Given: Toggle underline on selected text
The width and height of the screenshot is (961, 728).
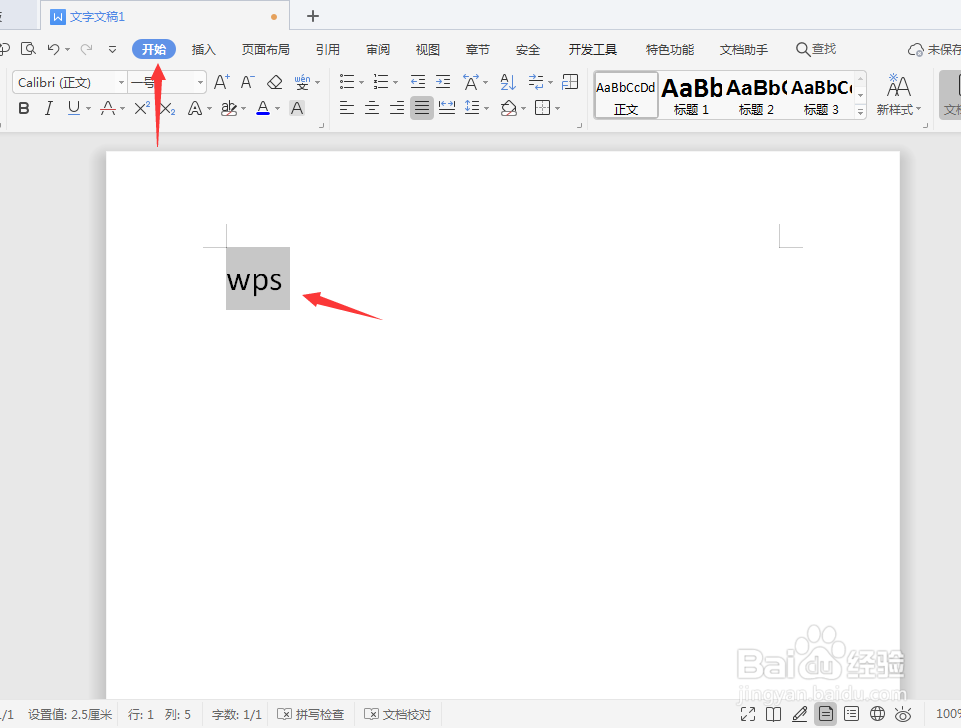Looking at the screenshot, I should (x=74, y=108).
